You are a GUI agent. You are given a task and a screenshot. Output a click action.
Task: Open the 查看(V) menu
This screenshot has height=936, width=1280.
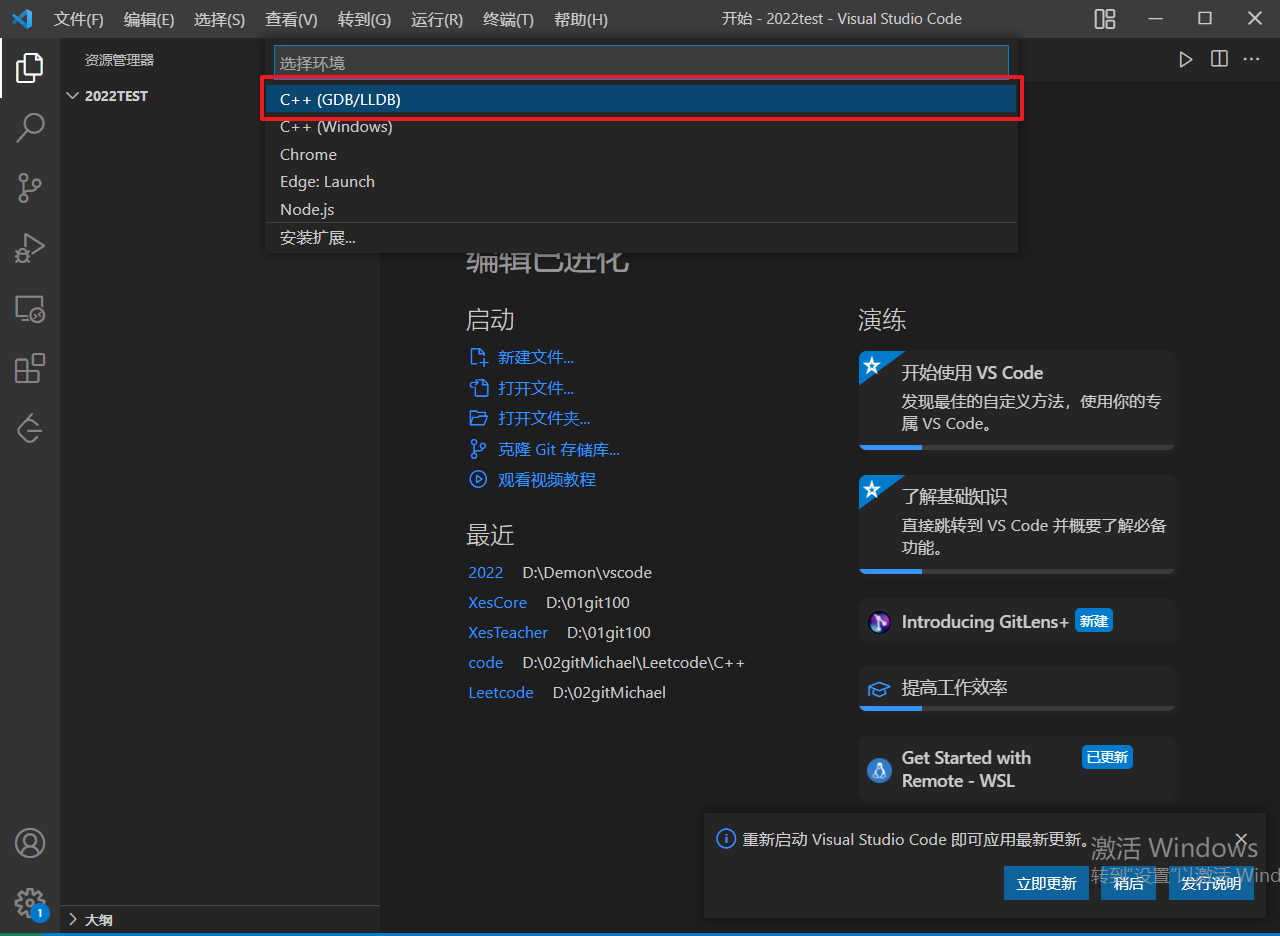coord(291,19)
